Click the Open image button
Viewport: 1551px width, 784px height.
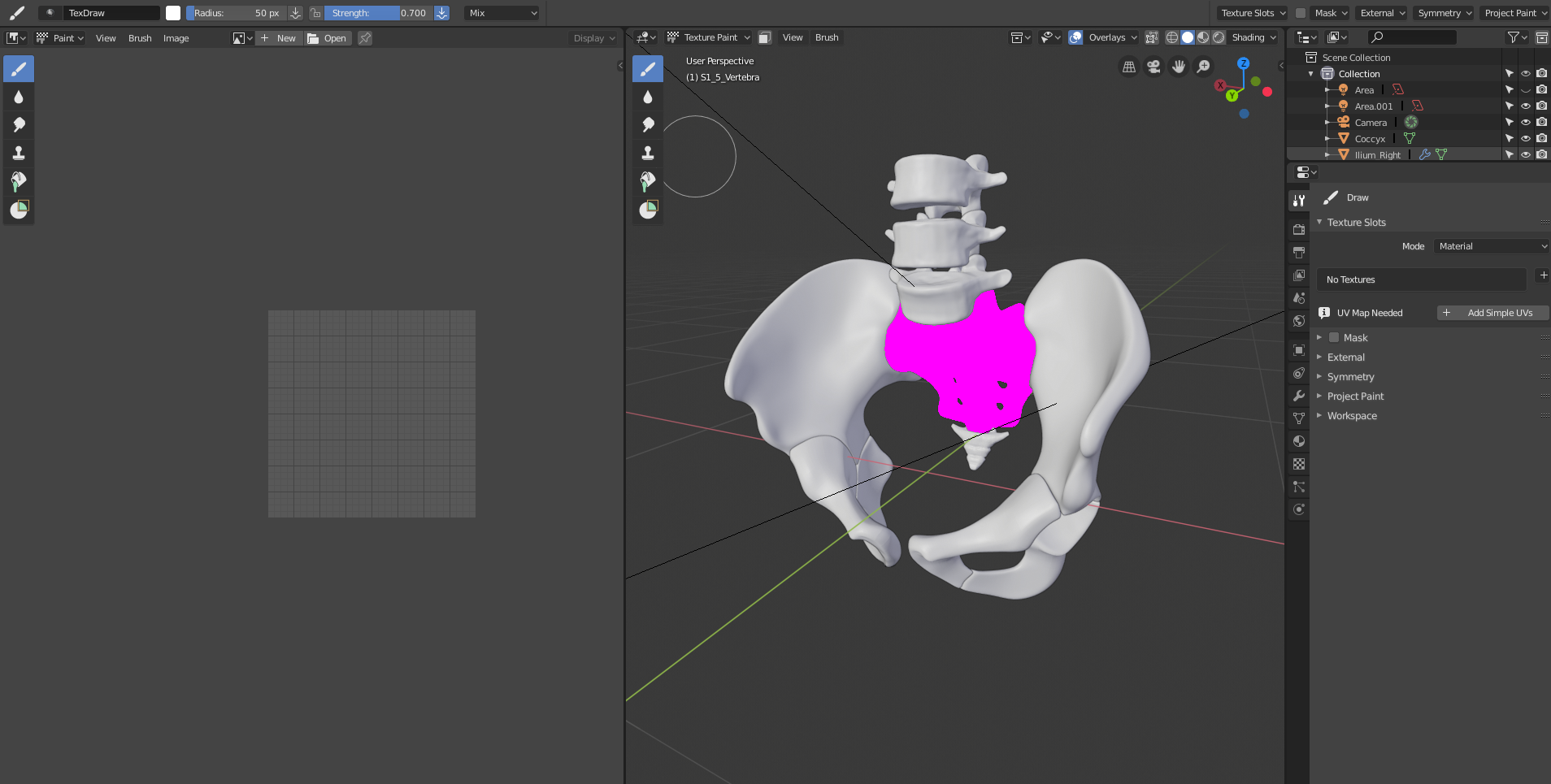328,38
